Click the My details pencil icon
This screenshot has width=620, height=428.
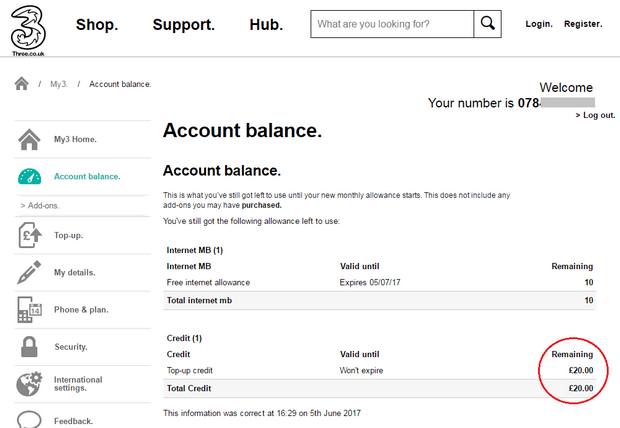tap(29, 272)
